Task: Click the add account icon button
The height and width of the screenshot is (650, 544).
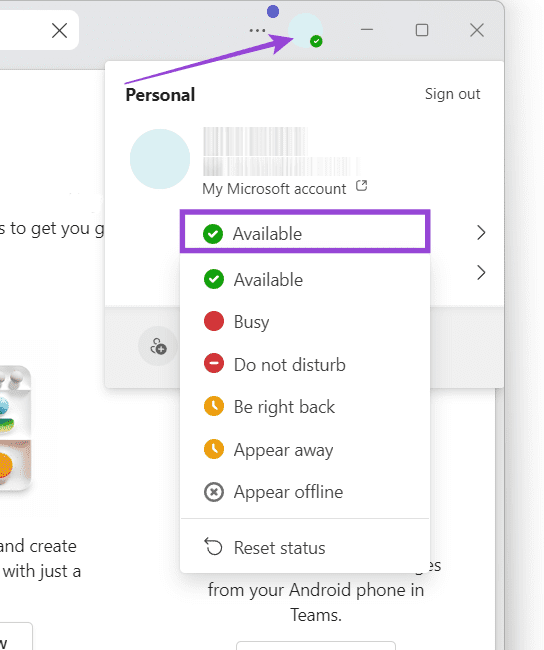Action: [158, 346]
